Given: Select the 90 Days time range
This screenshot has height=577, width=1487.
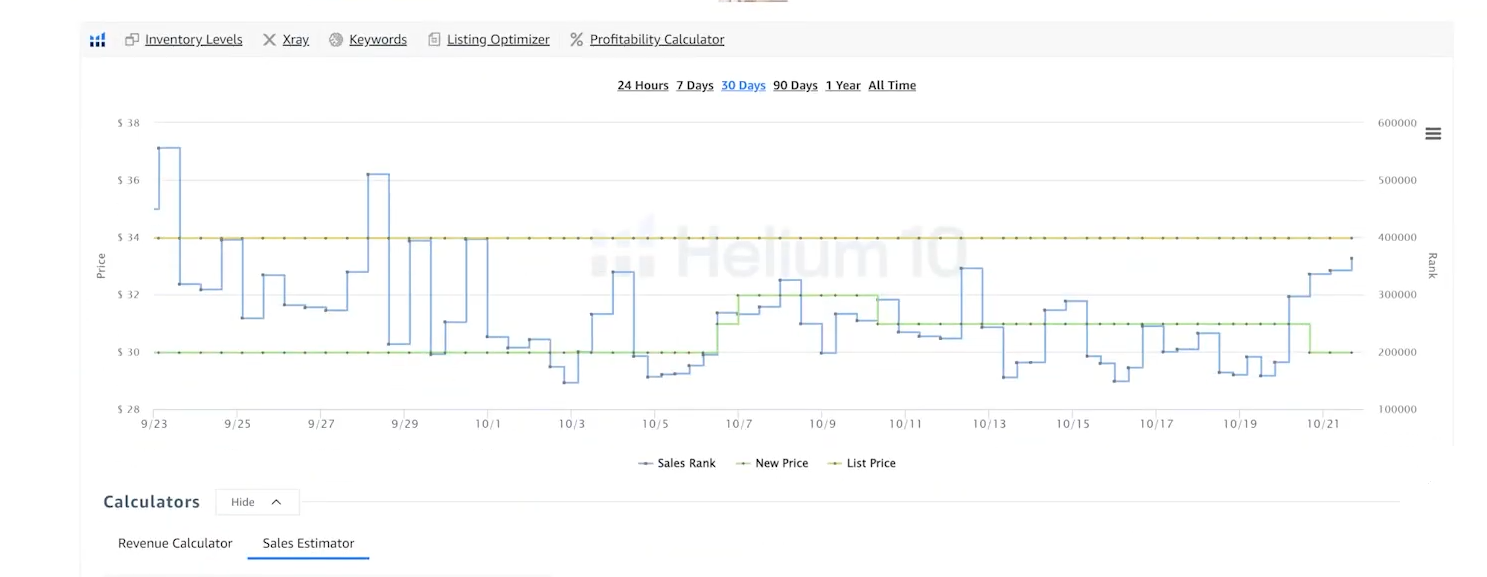Looking at the screenshot, I should (795, 86).
